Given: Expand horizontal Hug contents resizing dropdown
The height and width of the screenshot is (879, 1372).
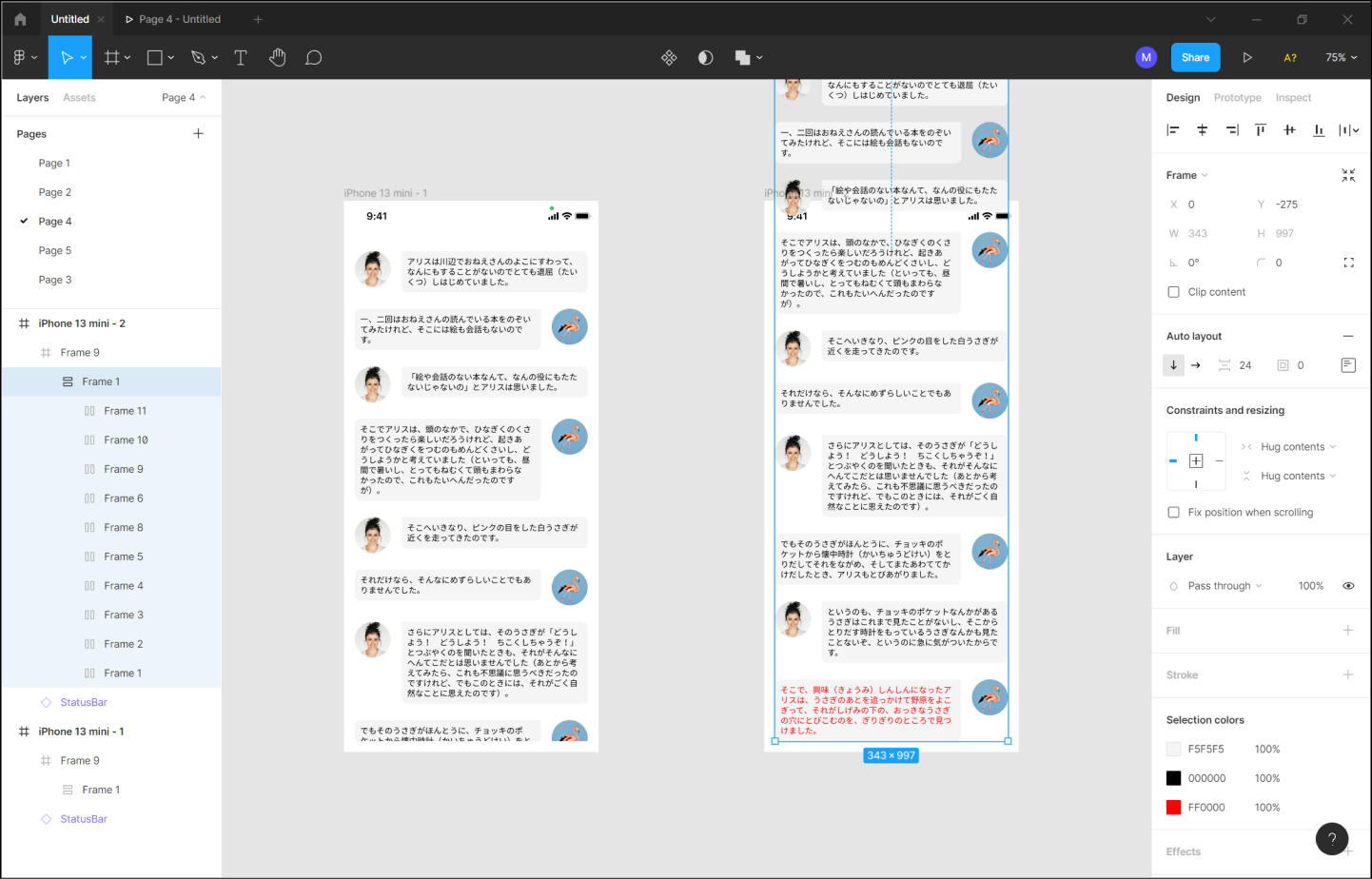Looking at the screenshot, I should point(1298,447).
